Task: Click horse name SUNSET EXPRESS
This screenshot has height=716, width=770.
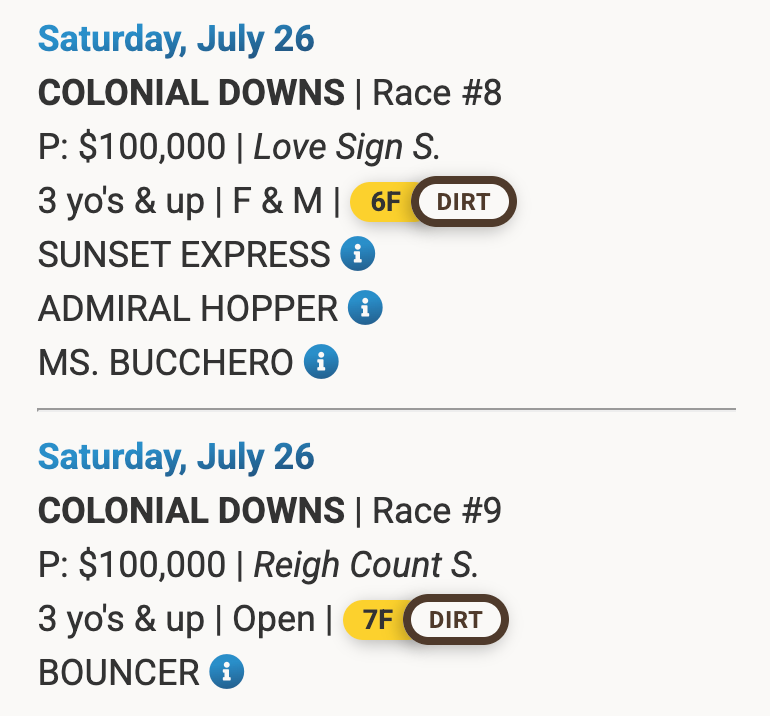Action: click(x=184, y=255)
